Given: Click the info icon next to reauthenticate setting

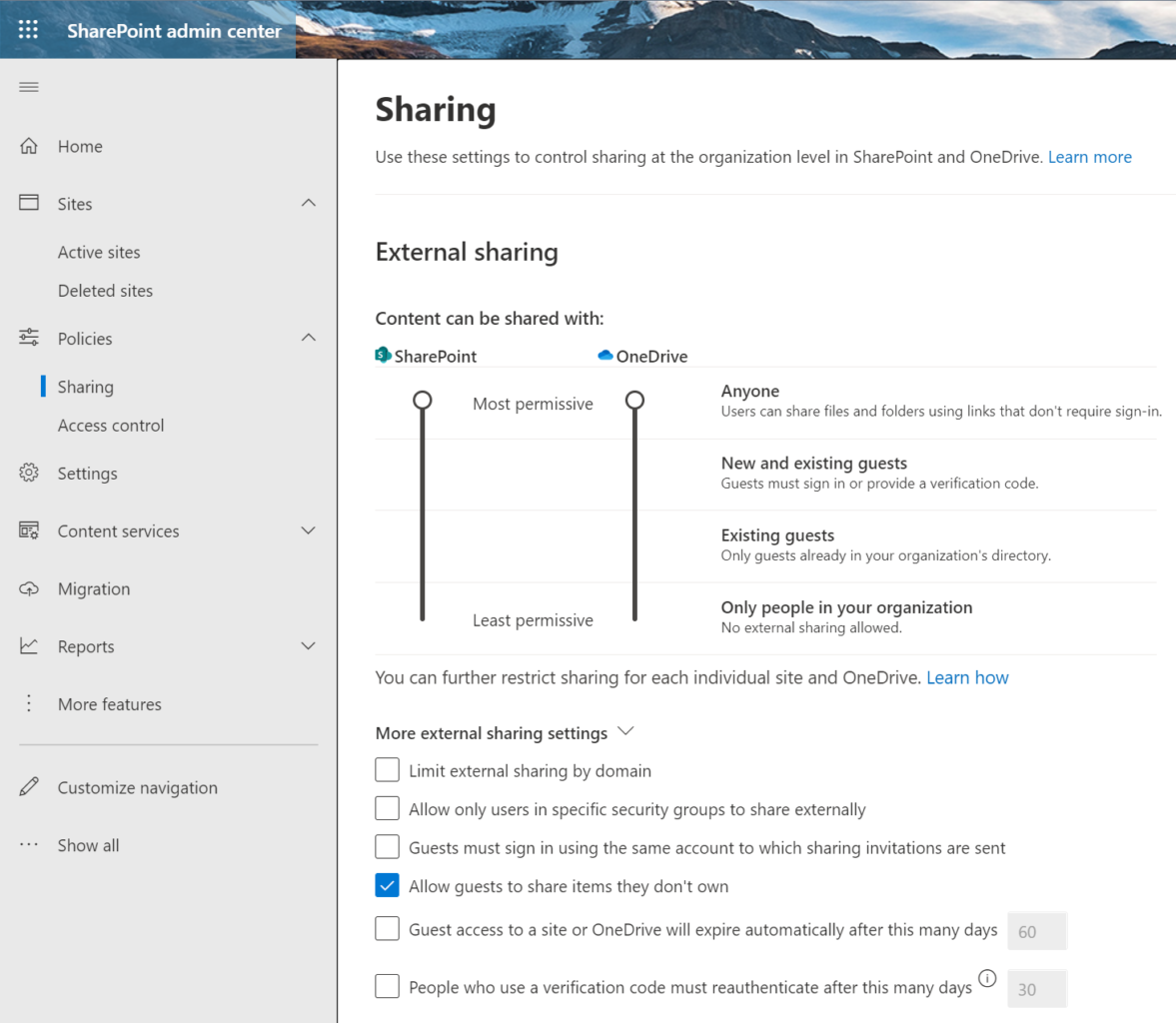Looking at the screenshot, I should 987,980.
